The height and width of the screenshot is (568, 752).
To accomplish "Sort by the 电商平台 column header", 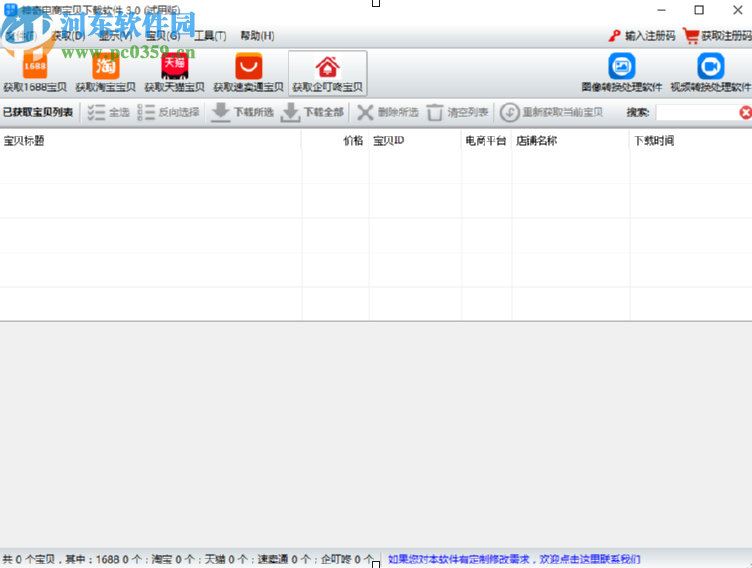I will point(486,141).
